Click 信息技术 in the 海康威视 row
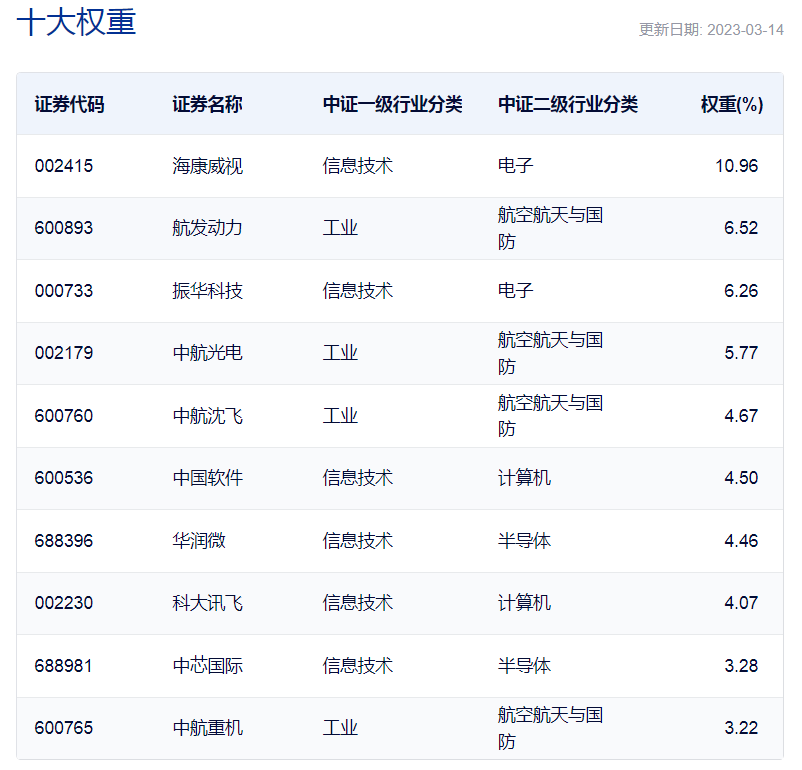This screenshot has width=802, height=770. click(358, 166)
